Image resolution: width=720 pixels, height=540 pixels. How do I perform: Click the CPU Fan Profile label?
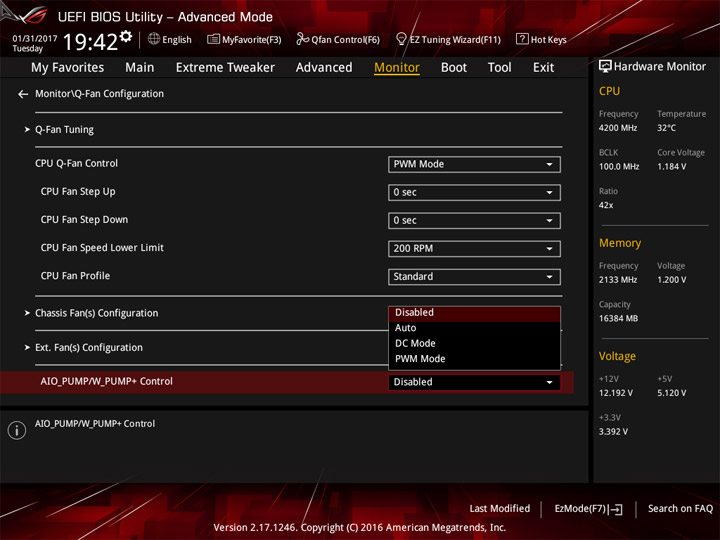(x=75, y=276)
